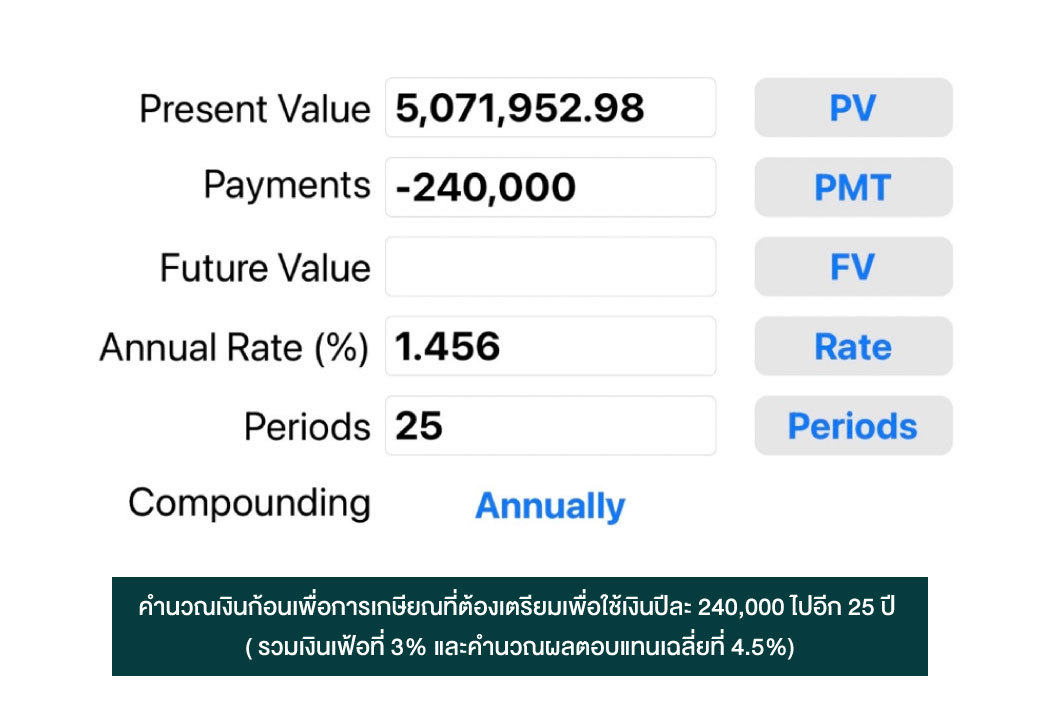Click the Present Value label text
1040x725 pixels.
(x=255, y=109)
